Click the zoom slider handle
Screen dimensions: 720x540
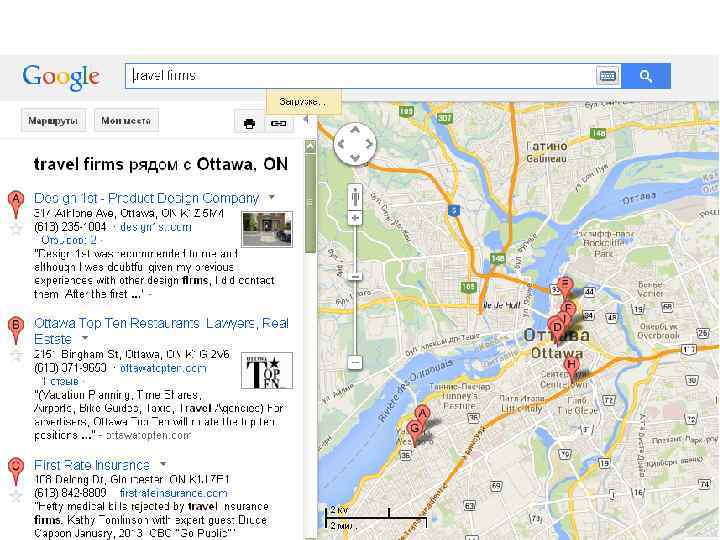[x=355, y=276]
